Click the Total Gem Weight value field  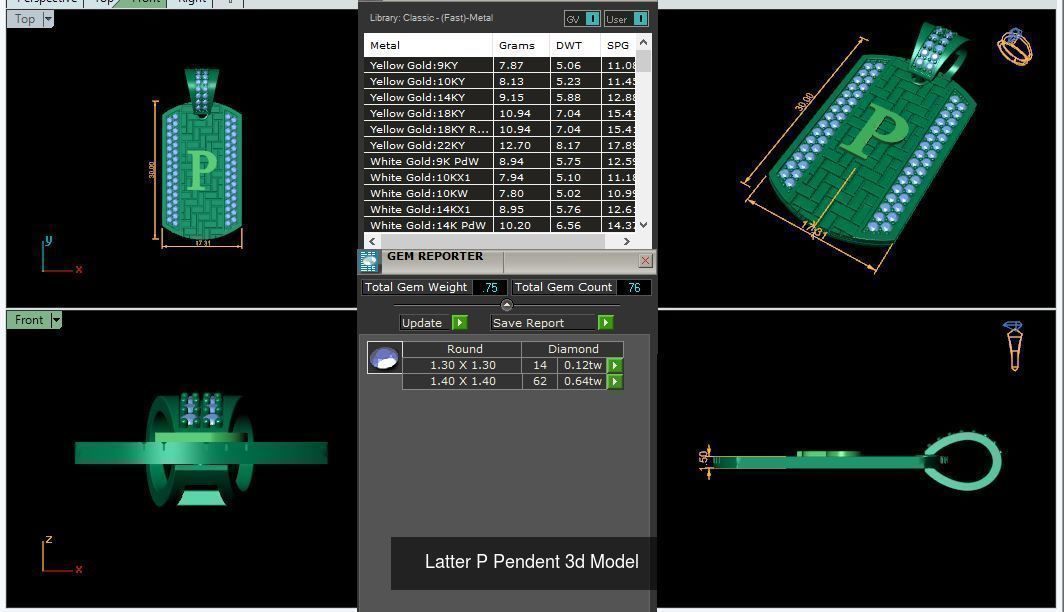tap(489, 287)
